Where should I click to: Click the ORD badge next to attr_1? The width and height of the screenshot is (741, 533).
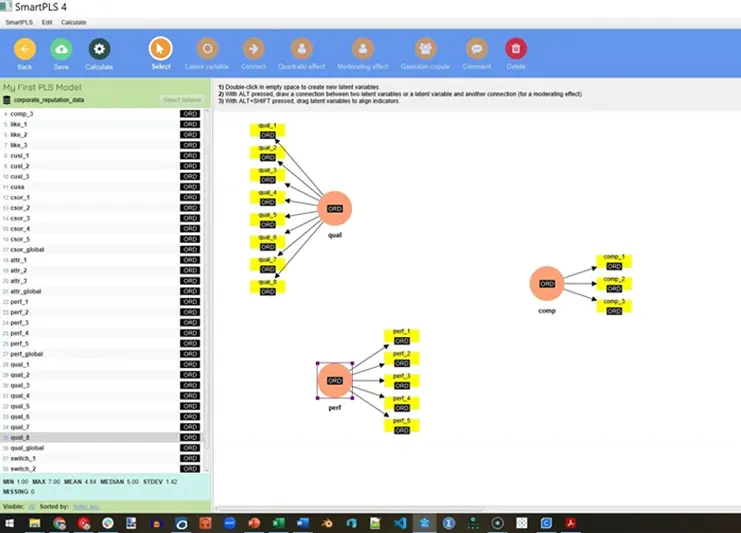[x=190, y=260]
